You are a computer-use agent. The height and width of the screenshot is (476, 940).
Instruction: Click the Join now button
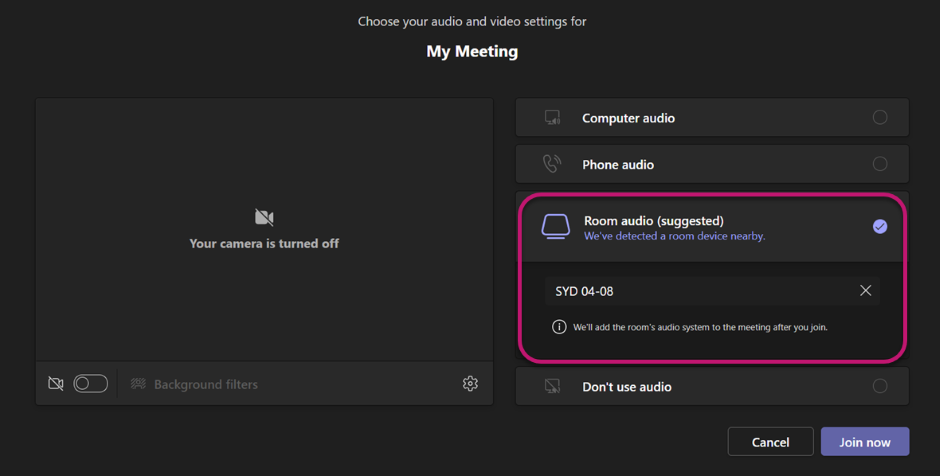pos(864,442)
